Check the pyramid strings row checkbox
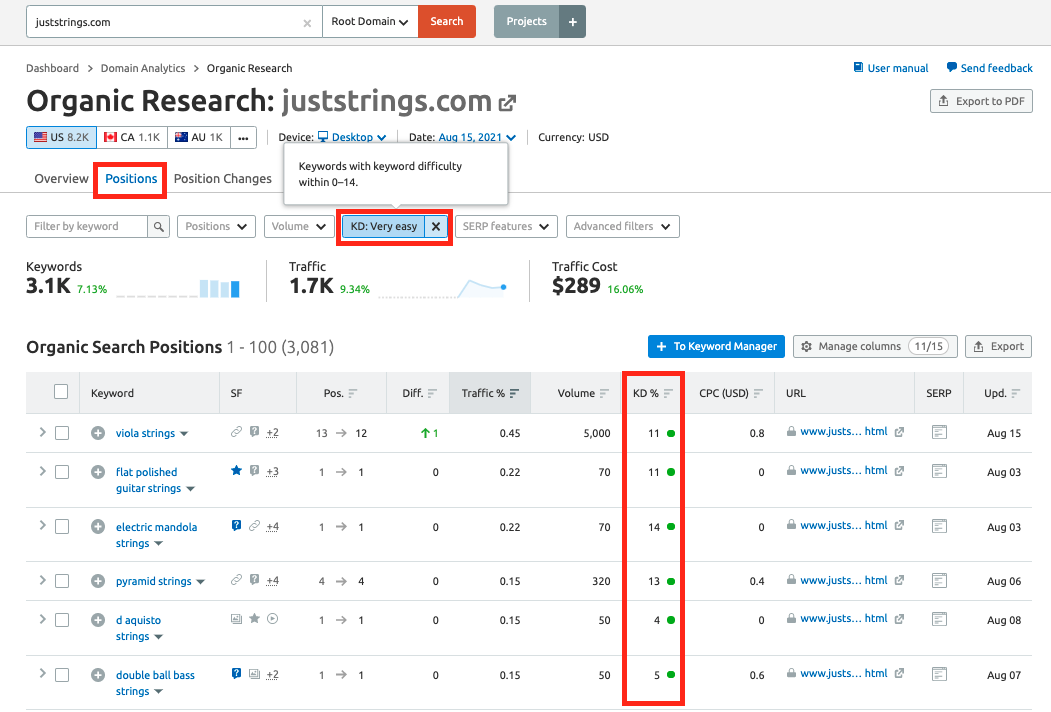Screen dimensions: 1051x712 62,581
